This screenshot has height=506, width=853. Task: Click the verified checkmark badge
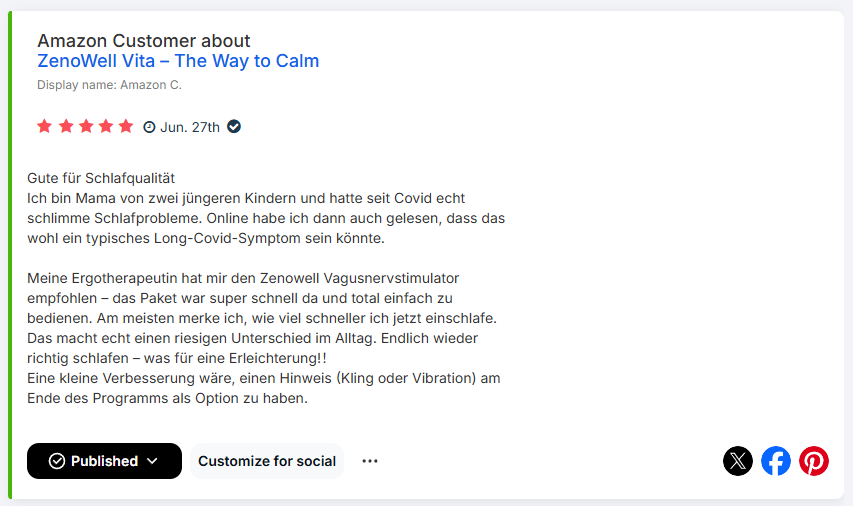234,127
